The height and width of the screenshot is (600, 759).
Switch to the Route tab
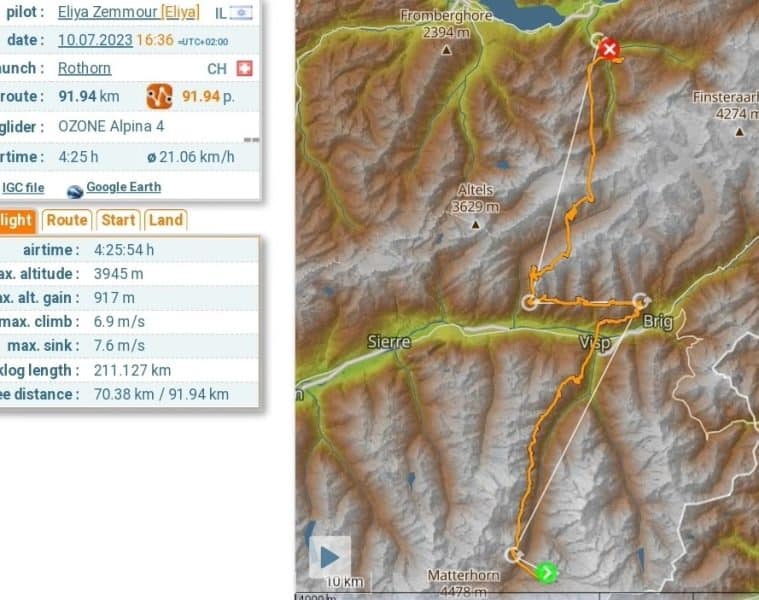click(67, 220)
